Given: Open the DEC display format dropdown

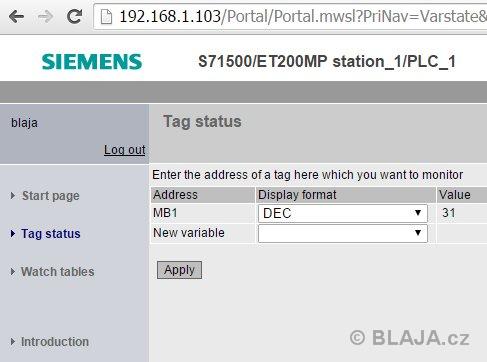Looking at the screenshot, I should pos(343,213).
